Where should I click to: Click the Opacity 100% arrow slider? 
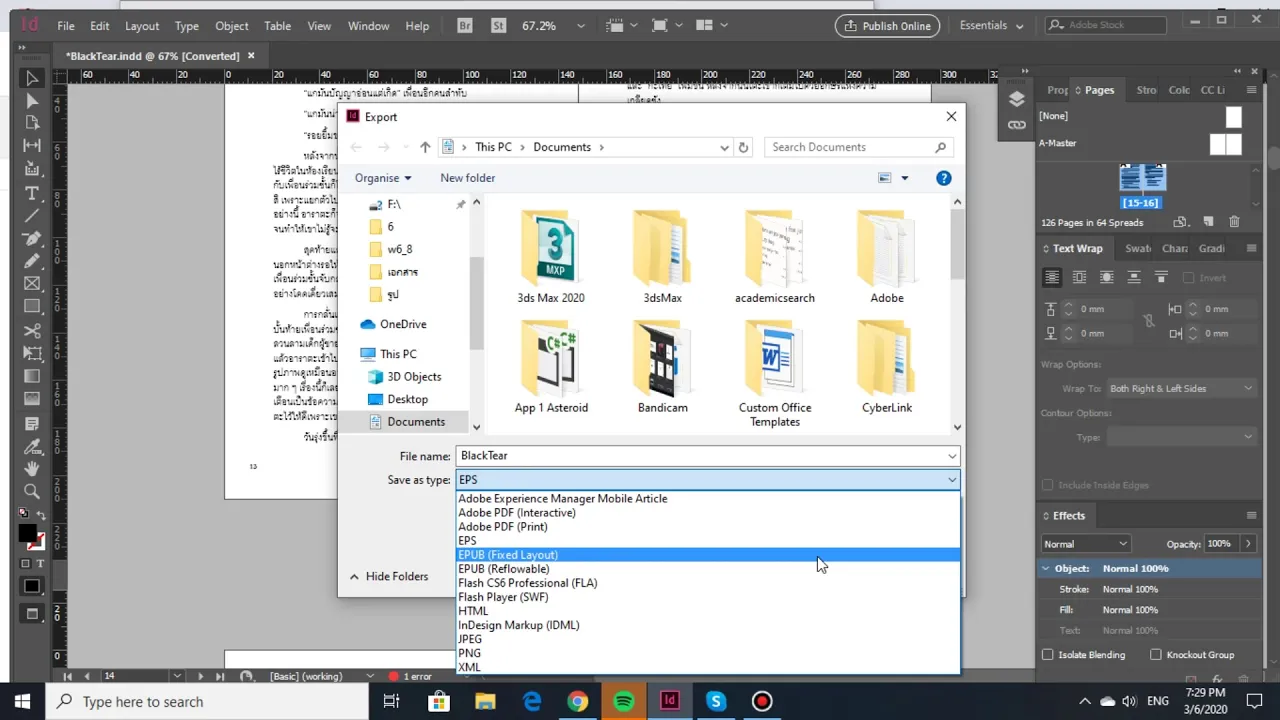[1248, 544]
